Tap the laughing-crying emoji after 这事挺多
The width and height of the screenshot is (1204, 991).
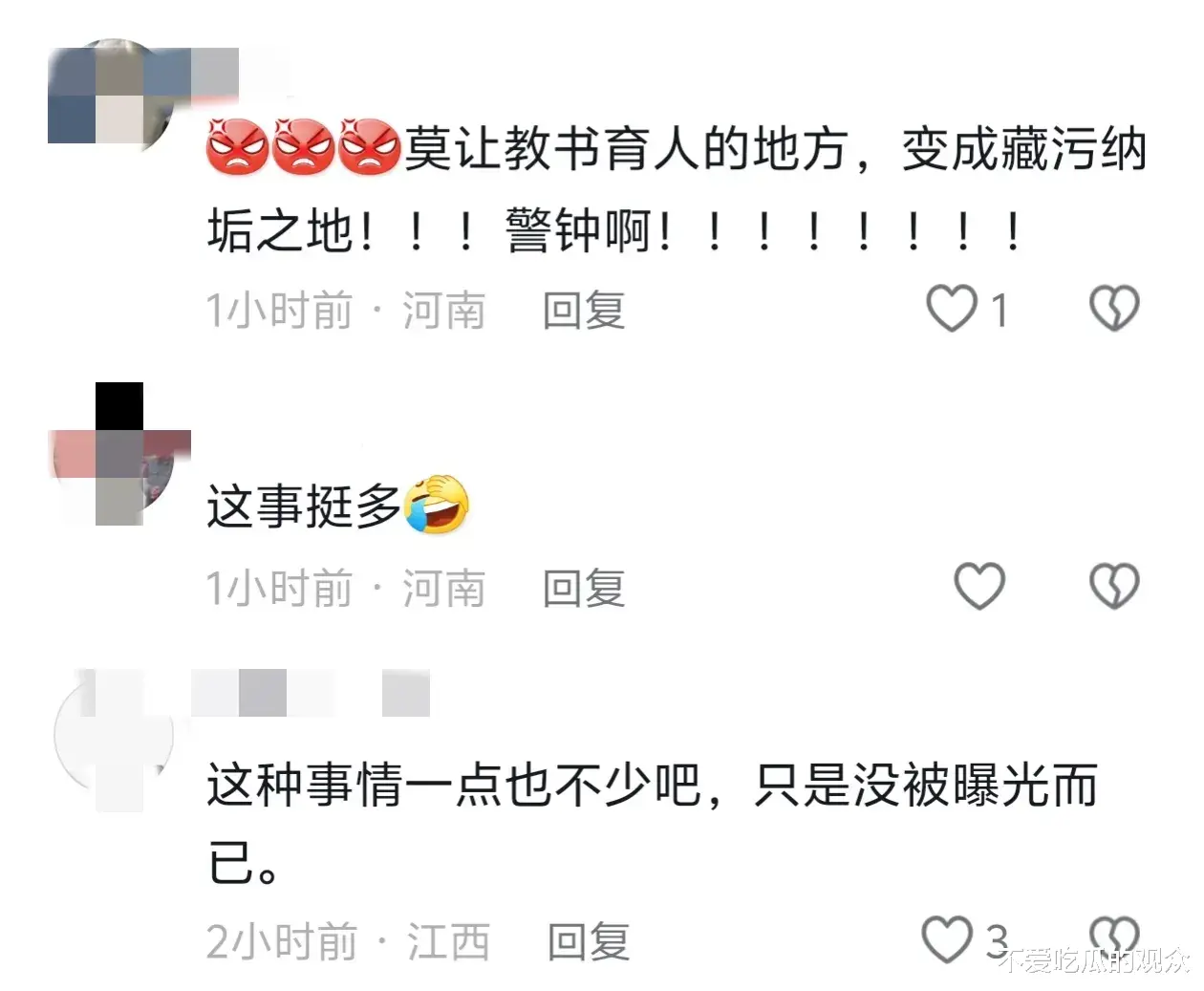437,504
